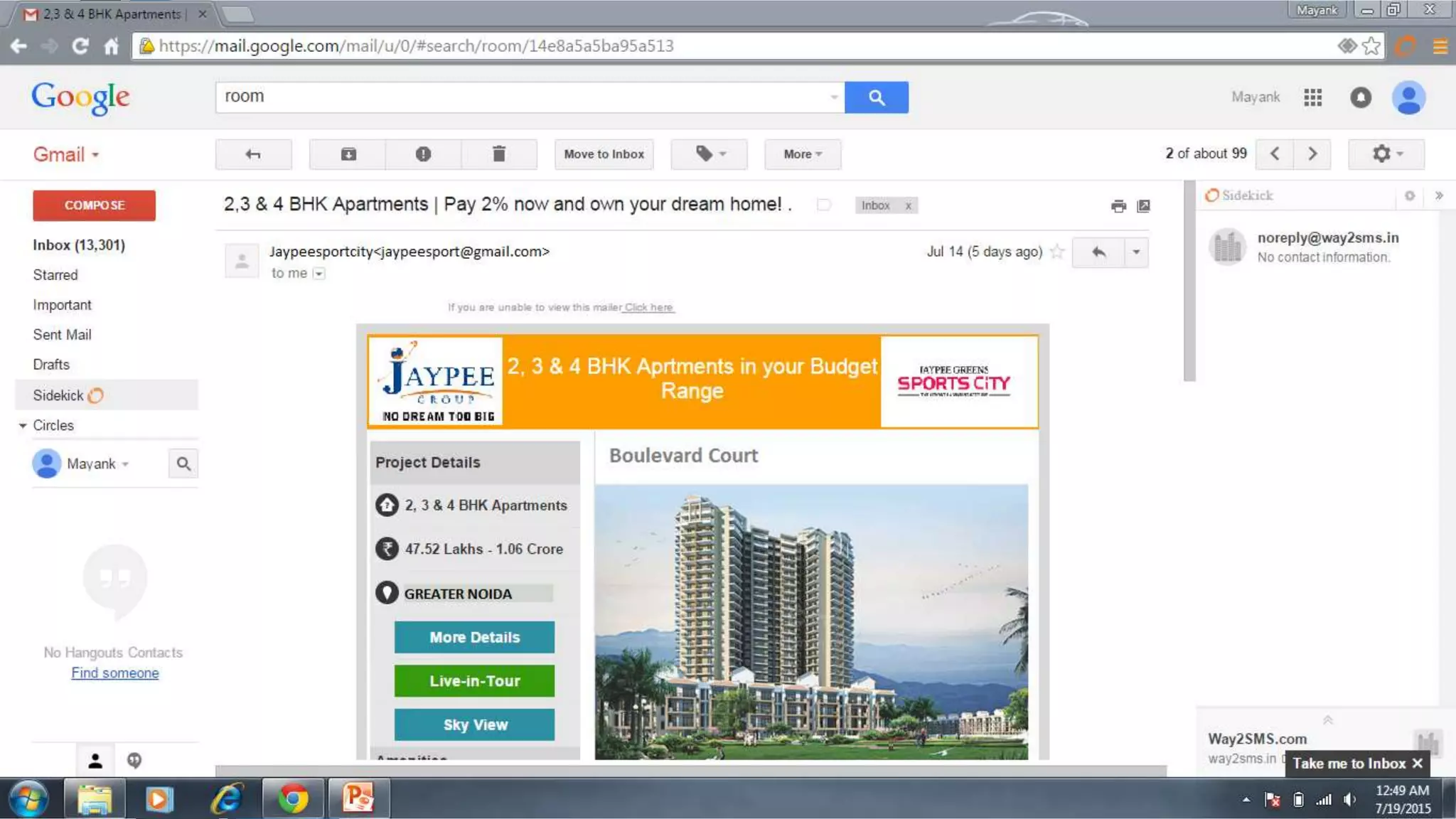Image resolution: width=1456 pixels, height=819 pixels.
Task: Report spam using the exclamation icon
Action: (423, 154)
